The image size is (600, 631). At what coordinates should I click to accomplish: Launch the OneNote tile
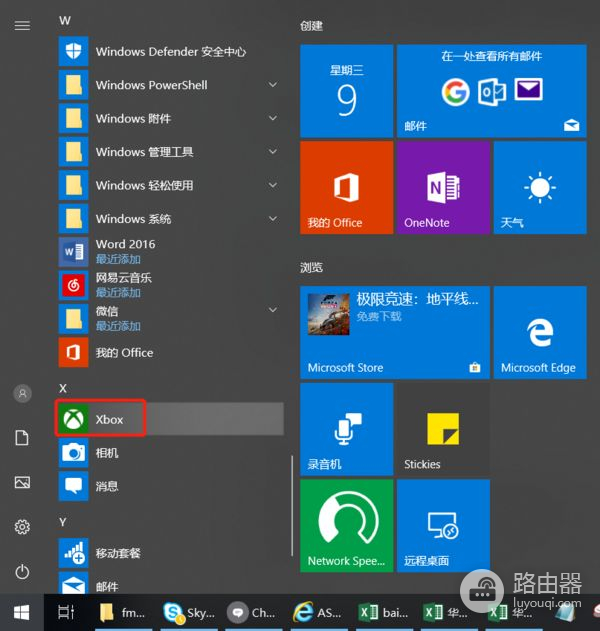tap(442, 187)
